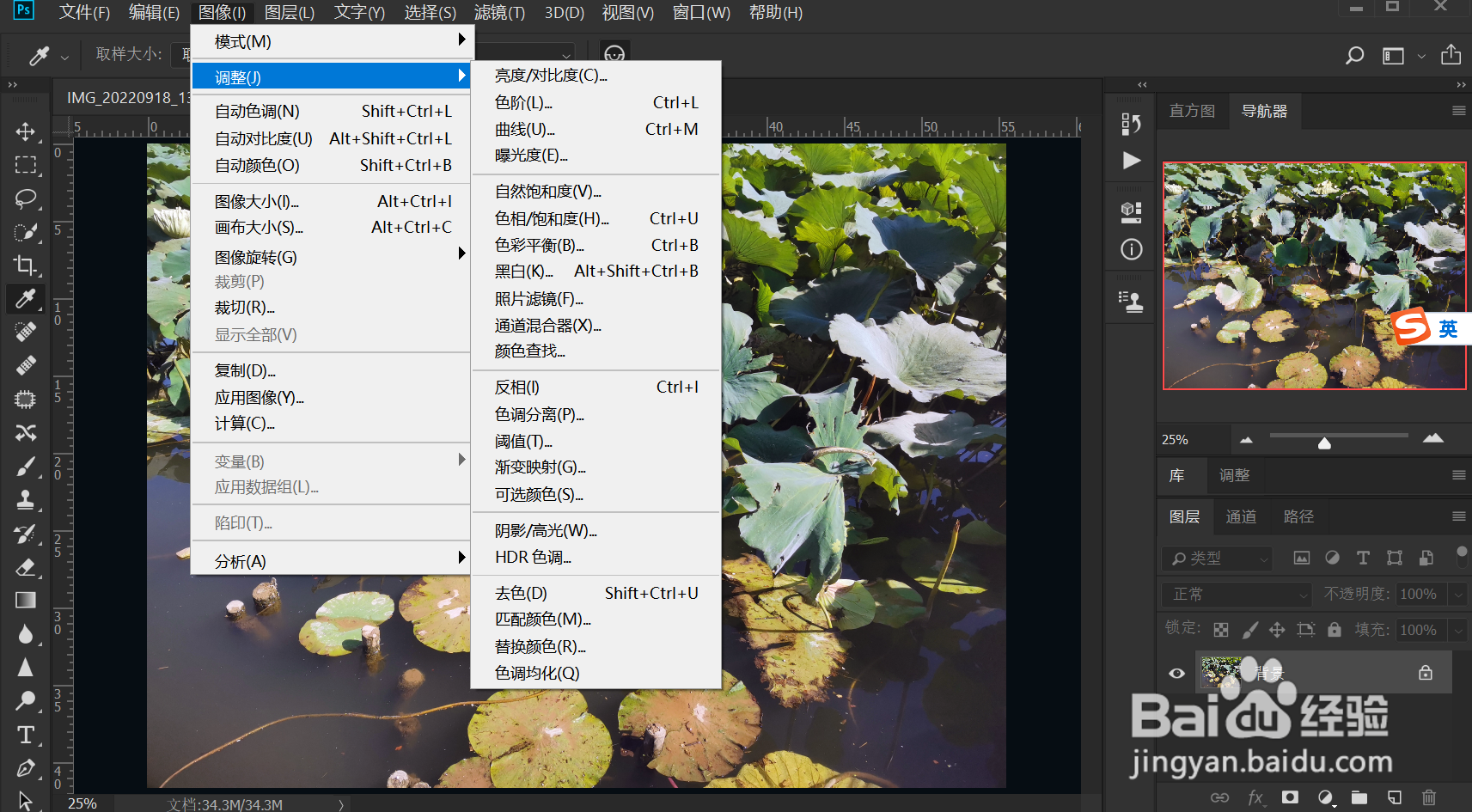Select the Spot Healing Brush tool
The height and width of the screenshot is (812, 1472).
click(x=25, y=332)
